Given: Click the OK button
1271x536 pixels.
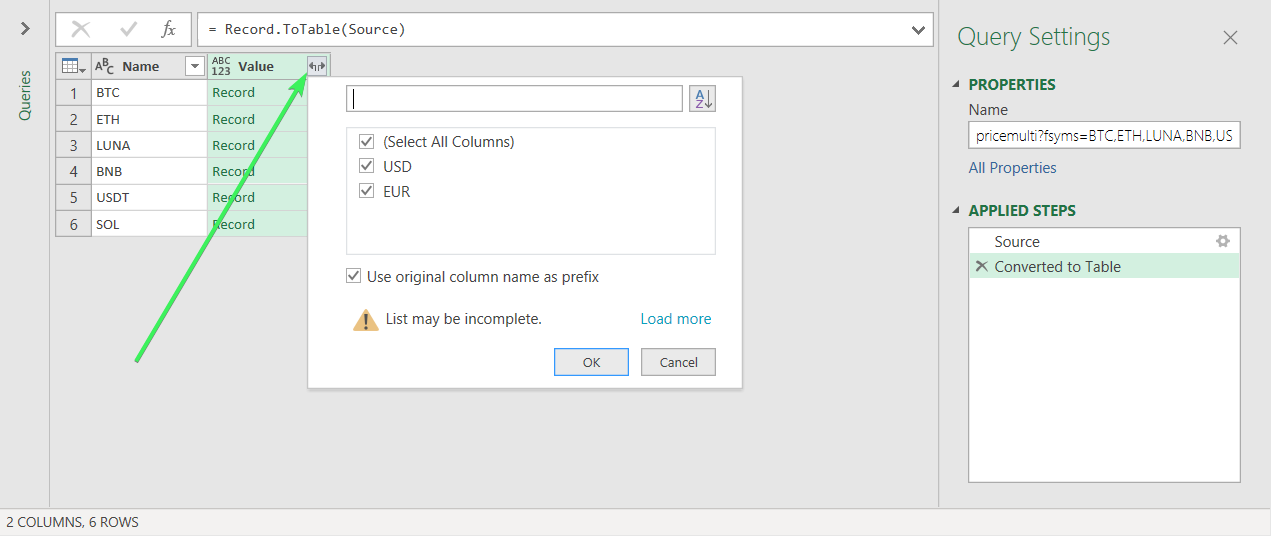Looking at the screenshot, I should 591,362.
